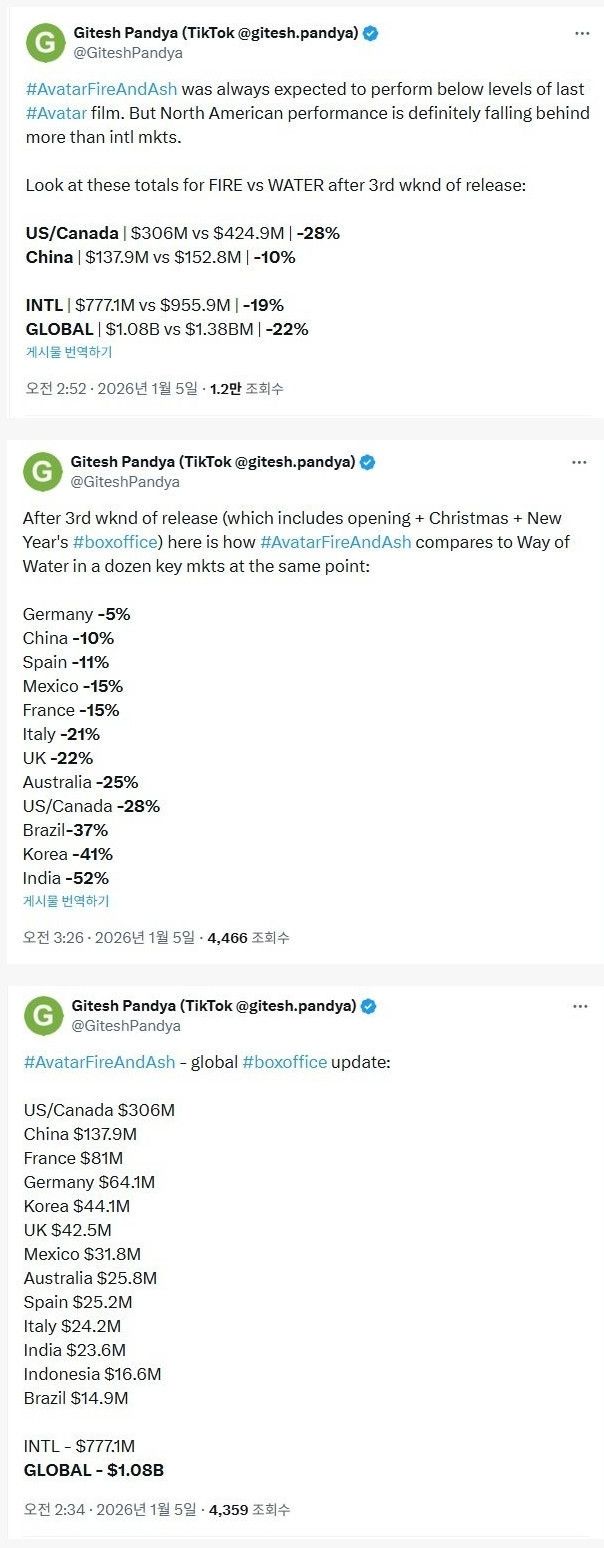This screenshot has width=604, height=1548.
Task: Open the #boxoffice hashtag in the global update post
Action: pyautogui.click(x=285, y=1062)
